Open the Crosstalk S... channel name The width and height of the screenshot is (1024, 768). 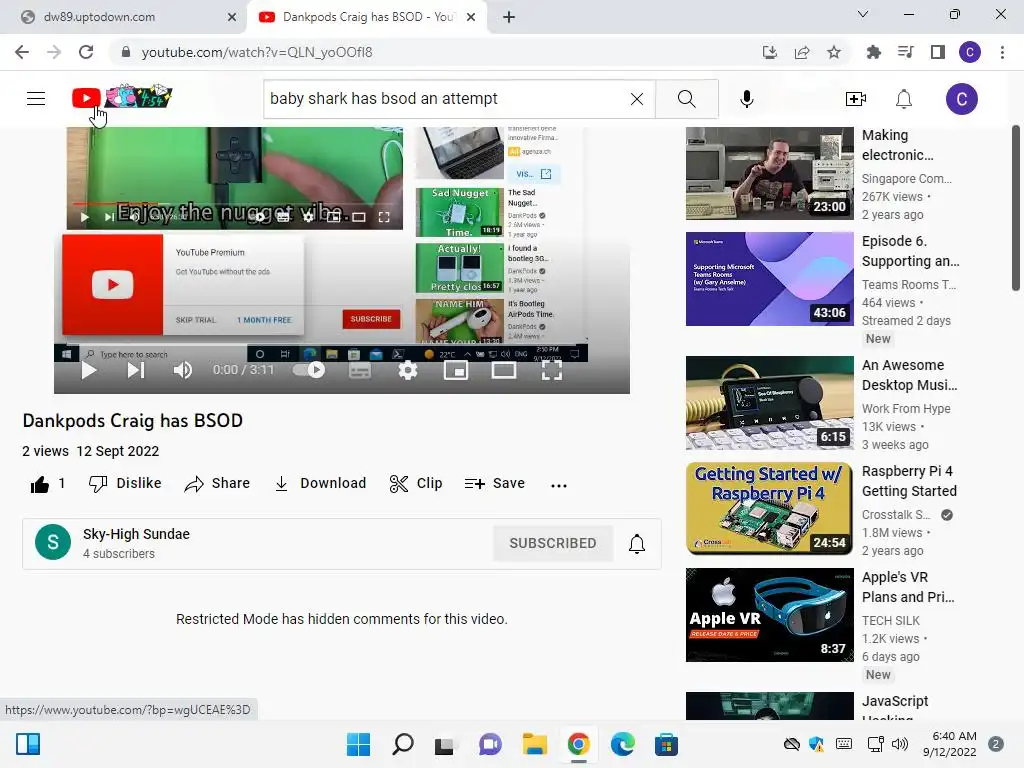tap(895, 515)
